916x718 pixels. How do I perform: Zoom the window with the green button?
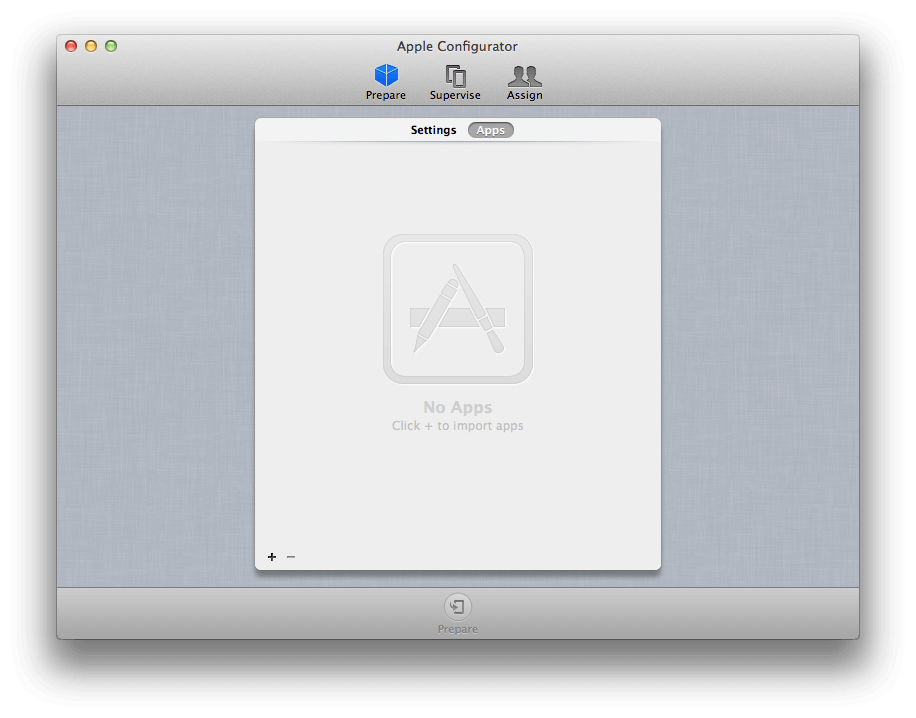pyautogui.click(x=111, y=46)
